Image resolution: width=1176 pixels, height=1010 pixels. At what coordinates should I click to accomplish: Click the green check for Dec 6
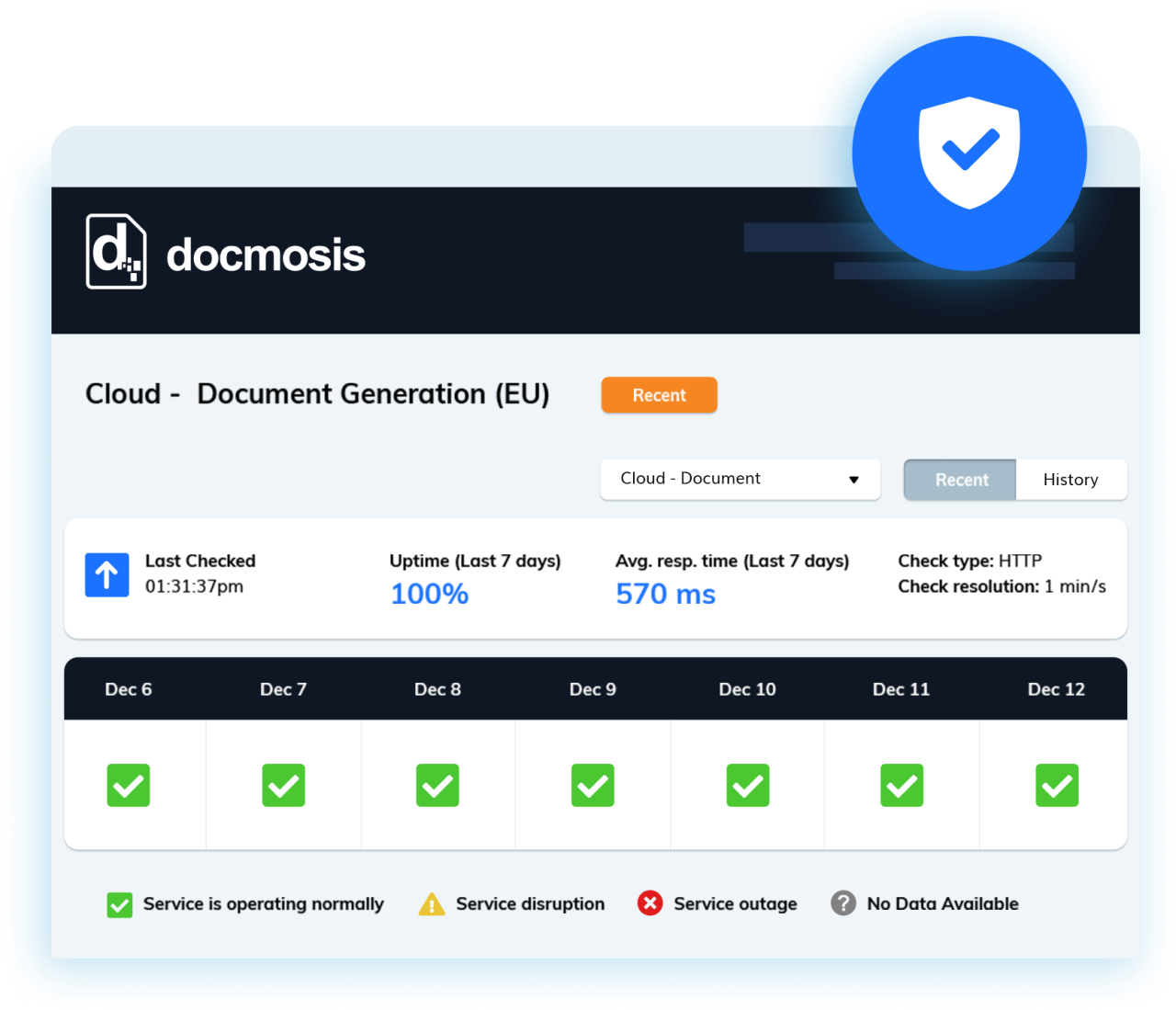click(x=128, y=785)
